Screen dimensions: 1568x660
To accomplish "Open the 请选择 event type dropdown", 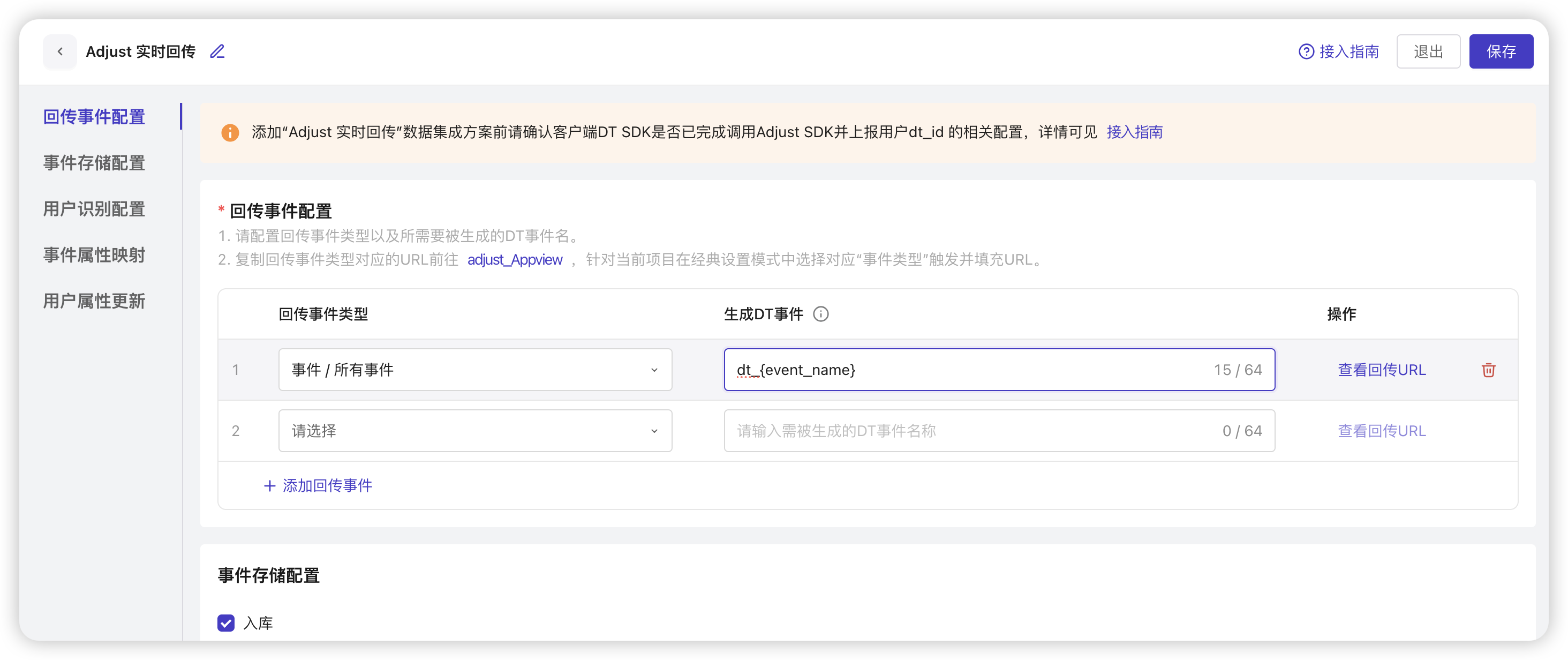I will [x=475, y=431].
